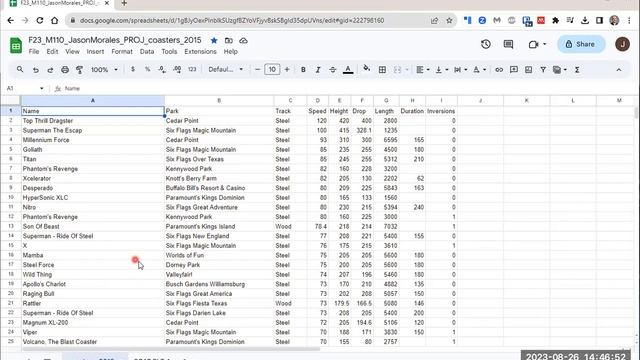Viewport: 640px width, 360px height.
Task: Open vertical align dropdown
Action: click(442, 70)
